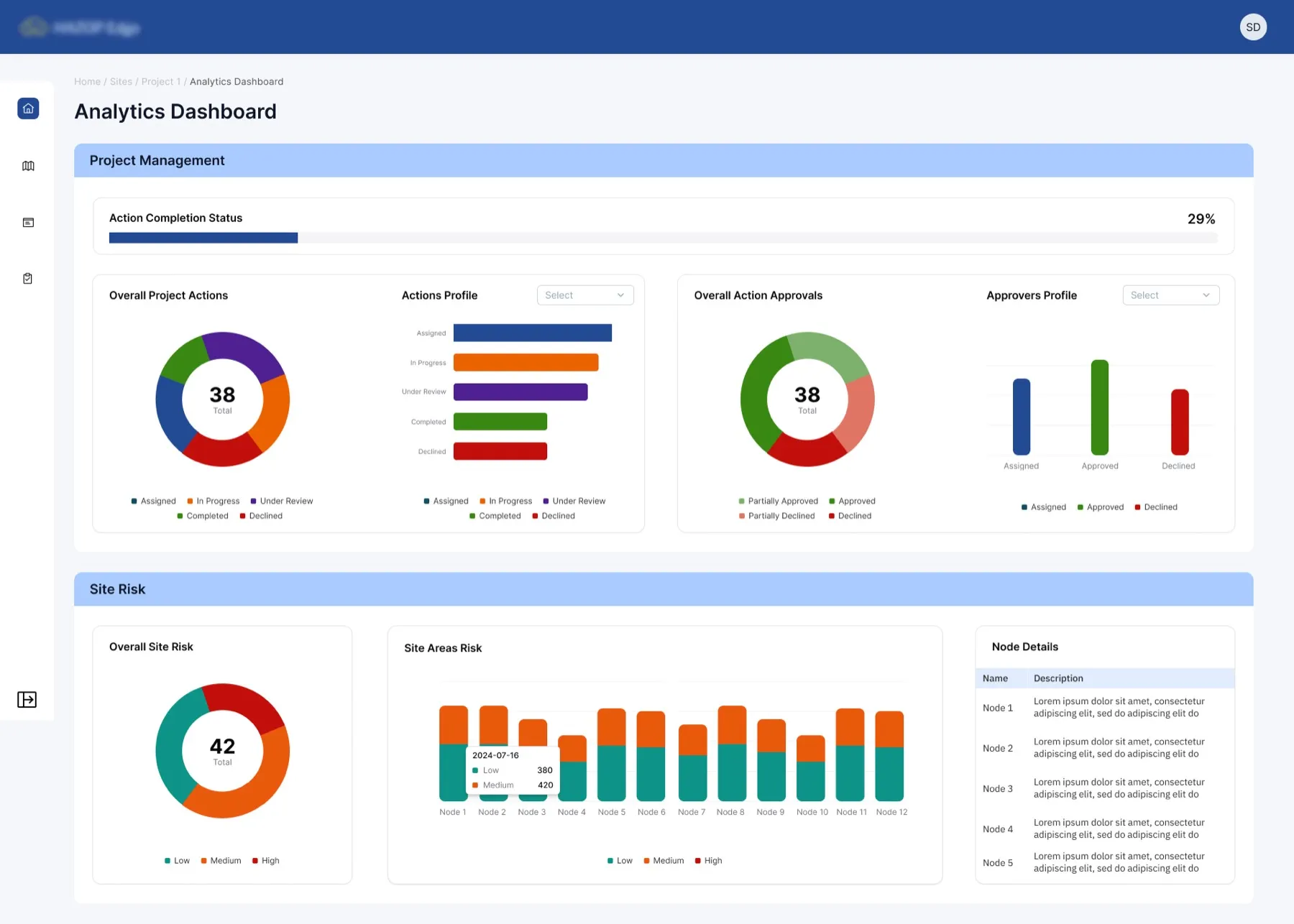Screen dimensions: 1294x924
Task: Open the SD user avatar
Action: pyautogui.click(x=1253, y=27)
